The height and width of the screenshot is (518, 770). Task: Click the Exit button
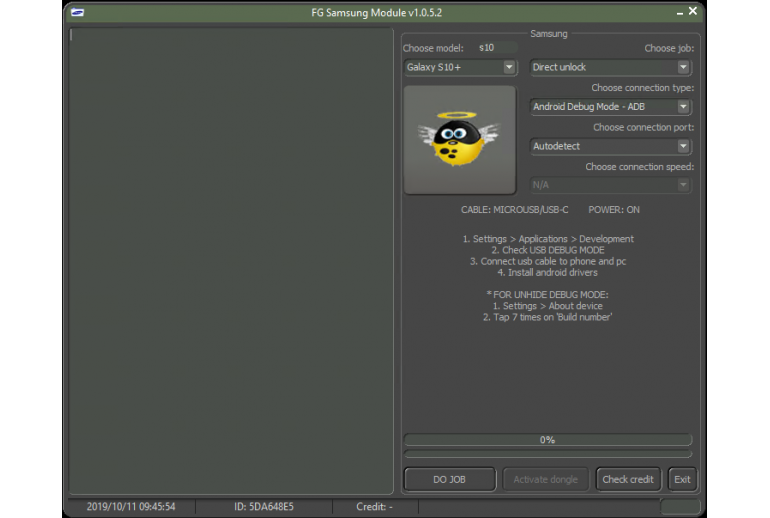(x=682, y=479)
